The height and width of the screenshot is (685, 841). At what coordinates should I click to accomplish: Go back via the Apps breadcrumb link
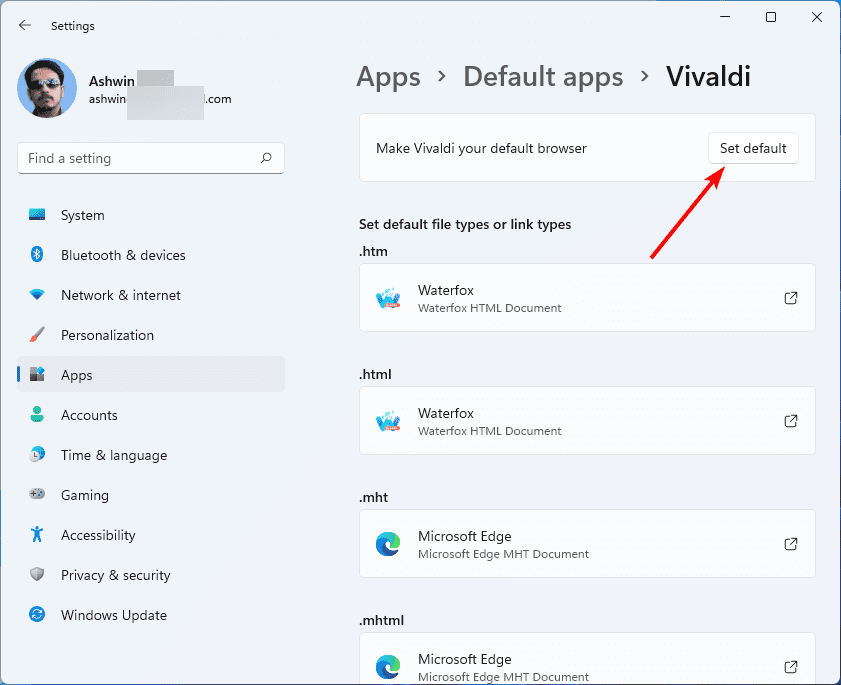(x=388, y=76)
